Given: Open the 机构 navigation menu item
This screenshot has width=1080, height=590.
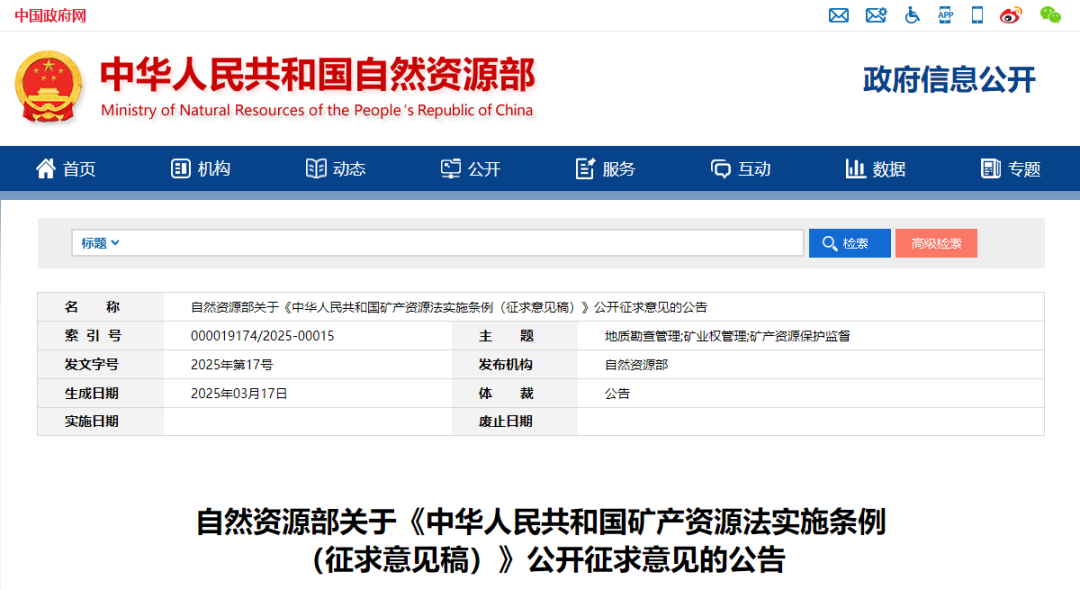Looking at the screenshot, I should point(201,169).
